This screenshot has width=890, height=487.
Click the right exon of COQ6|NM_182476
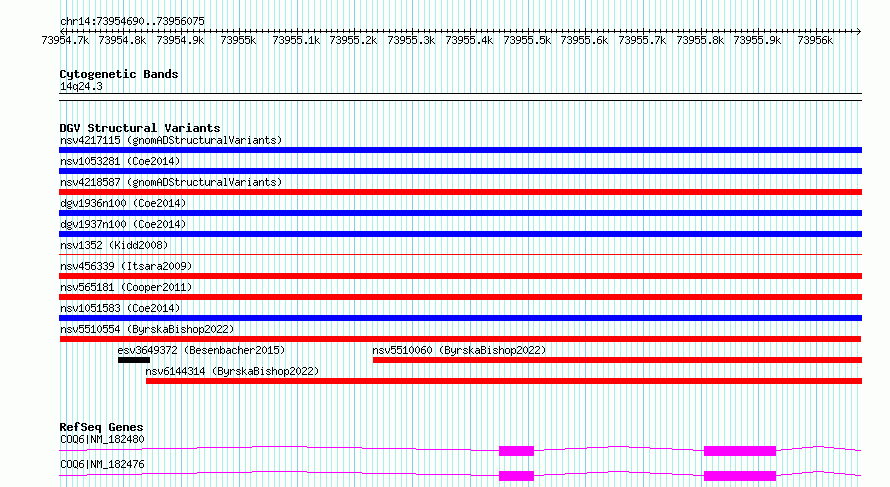pyautogui.click(x=740, y=476)
